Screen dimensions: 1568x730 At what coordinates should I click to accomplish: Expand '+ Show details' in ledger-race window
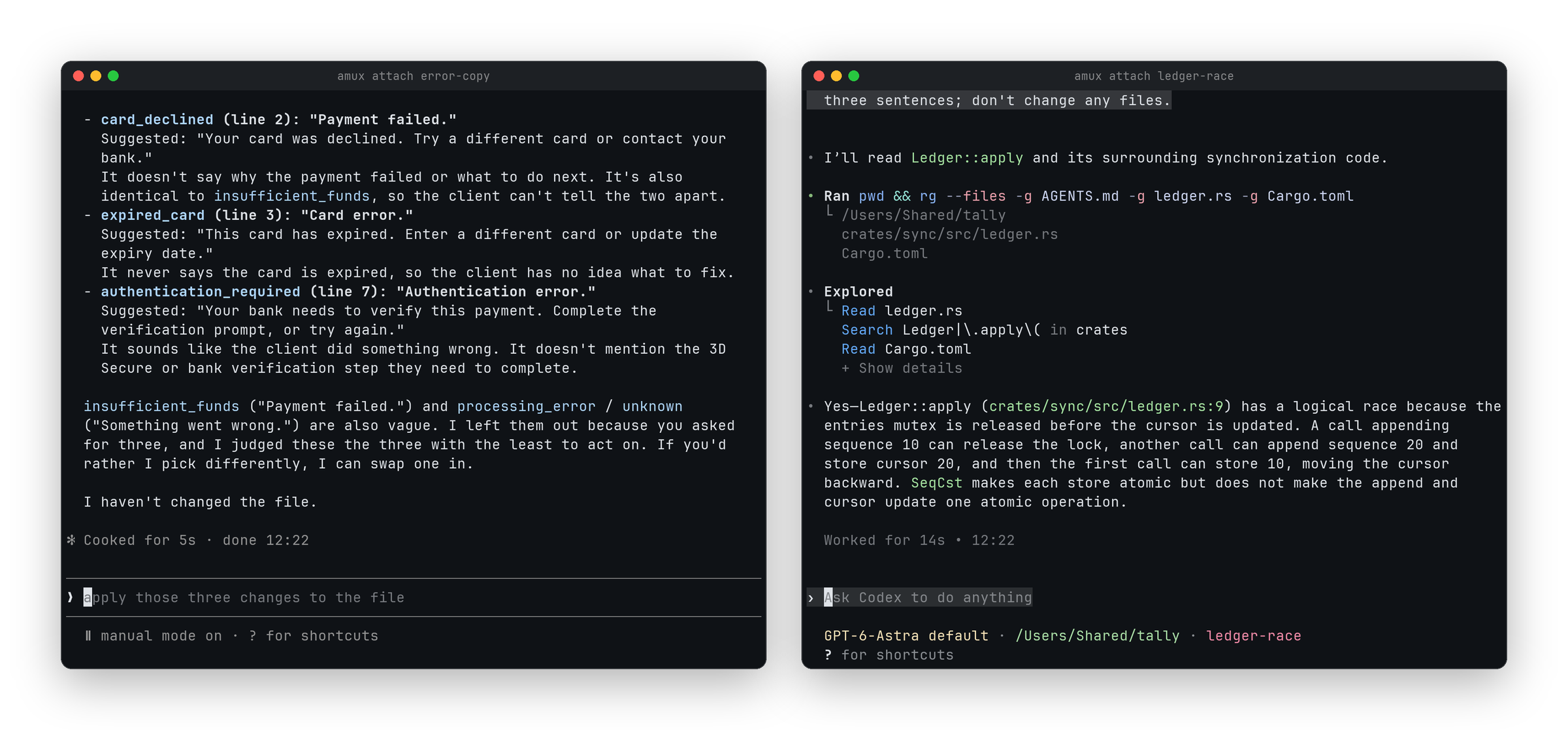[902, 368]
